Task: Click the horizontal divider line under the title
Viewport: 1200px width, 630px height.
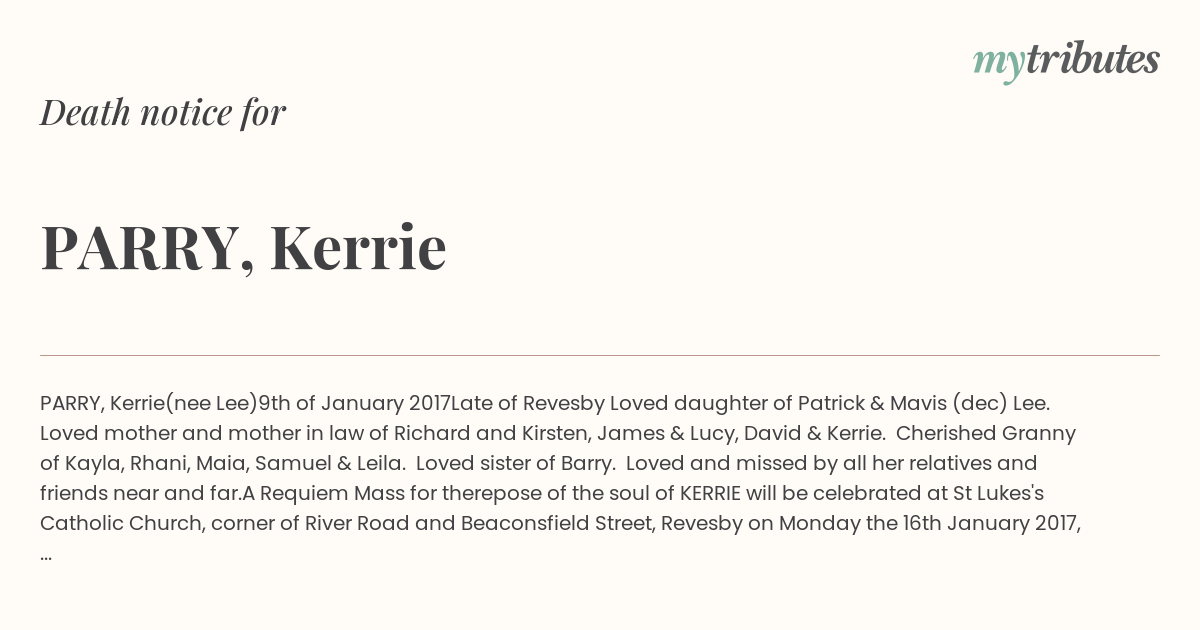Action: click(600, 355)
